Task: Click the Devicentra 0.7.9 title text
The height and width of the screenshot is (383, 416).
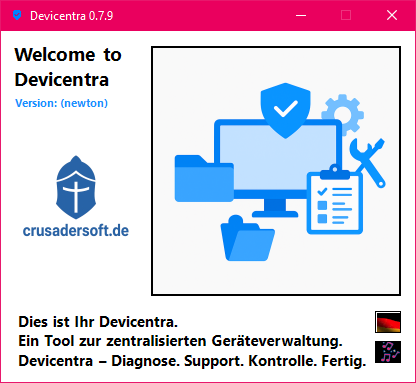Action: [72, 16]
